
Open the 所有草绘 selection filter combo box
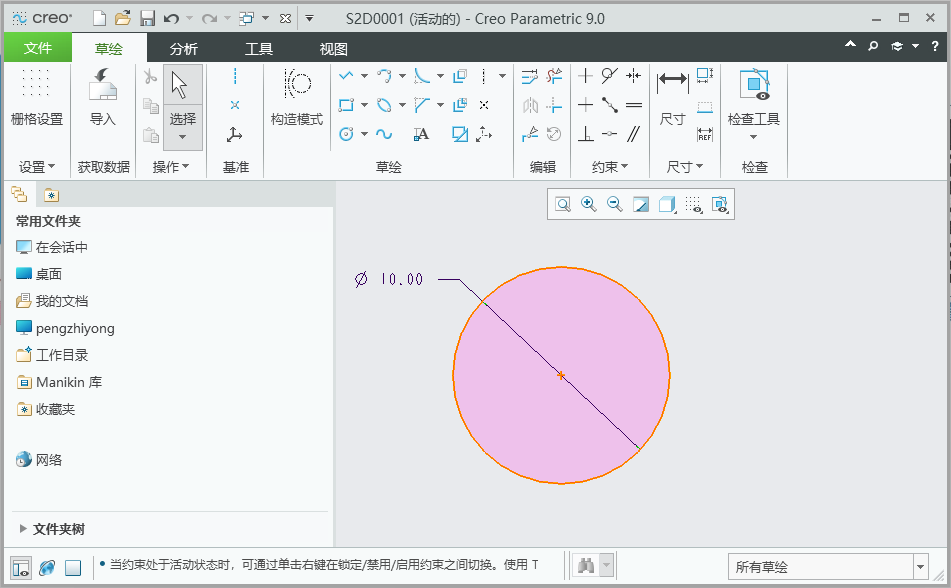[828, 567]
